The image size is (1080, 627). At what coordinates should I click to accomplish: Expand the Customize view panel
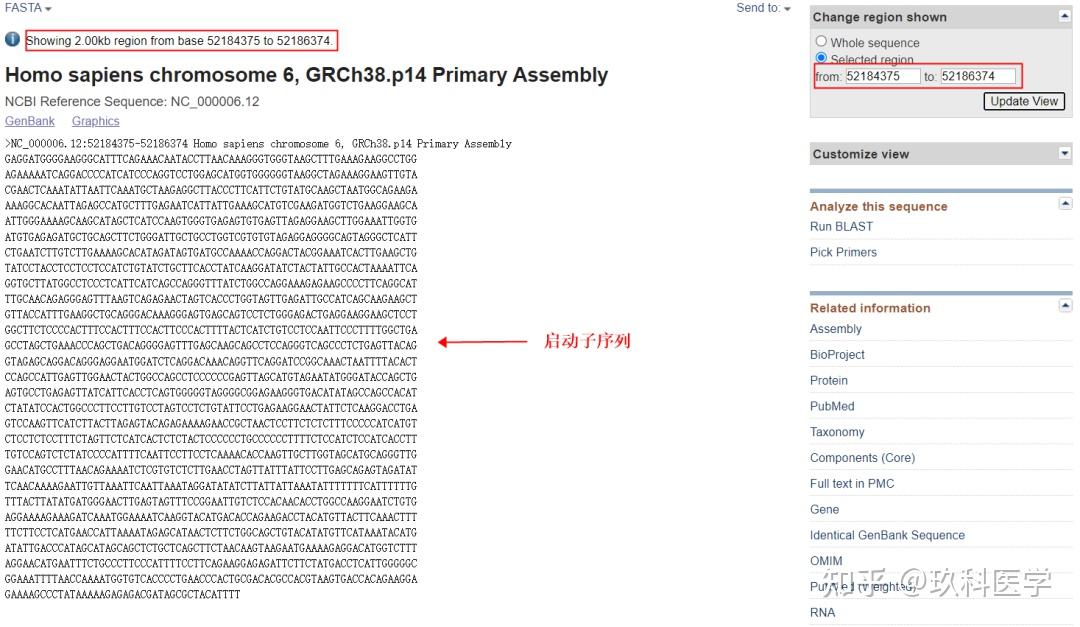click(x=1064, y=154)
